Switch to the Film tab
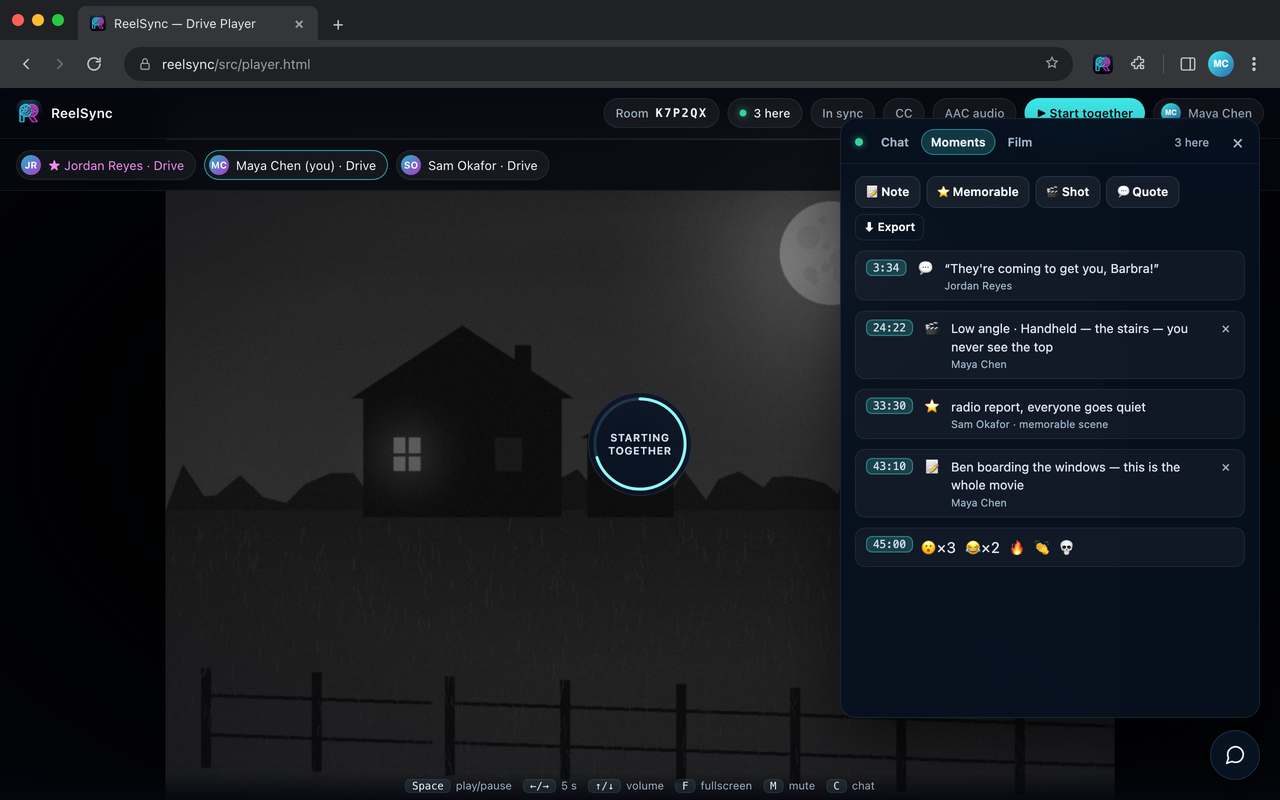Image resolution: width=1280 pixels, height=800 pixels. pyautogui.click(x=1019, y=142)
